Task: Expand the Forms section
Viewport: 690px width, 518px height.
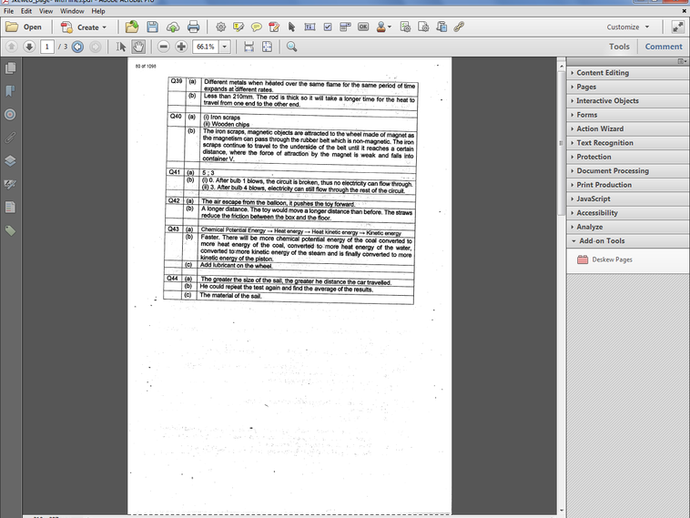Action: click(x=628, y=115)
